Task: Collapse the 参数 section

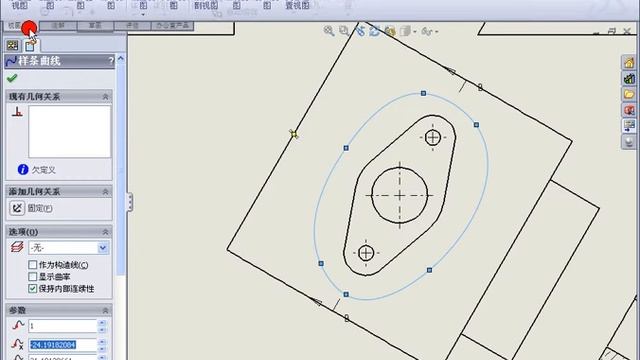Action: pyautogui.click(x=105, y=311)
